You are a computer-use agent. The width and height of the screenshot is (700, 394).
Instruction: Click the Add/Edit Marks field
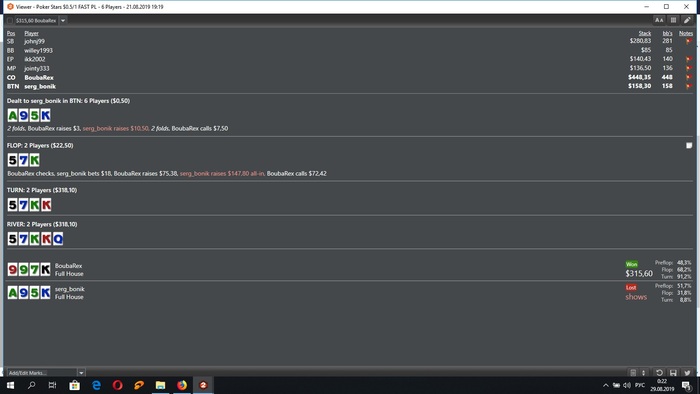(x=42, y=373)
